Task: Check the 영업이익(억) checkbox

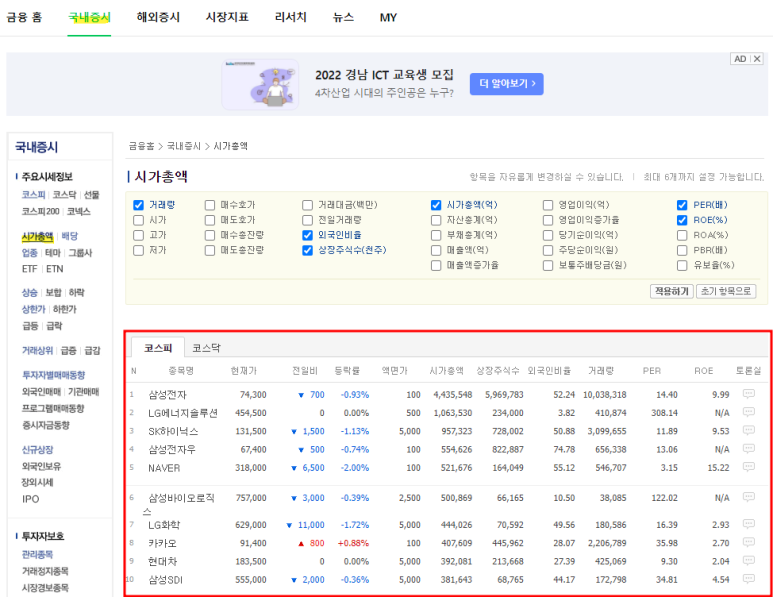Action: tap(548, 205)
